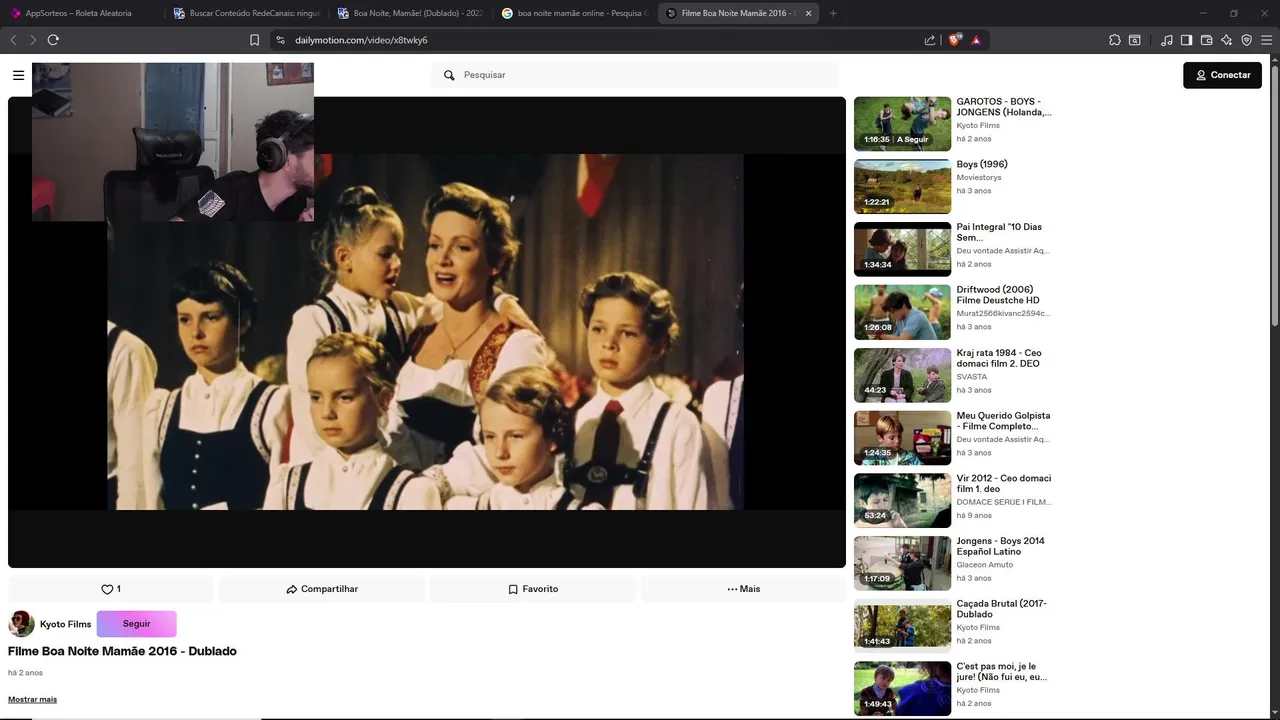Click the Pesquisar search field

(x=635, y=75)
